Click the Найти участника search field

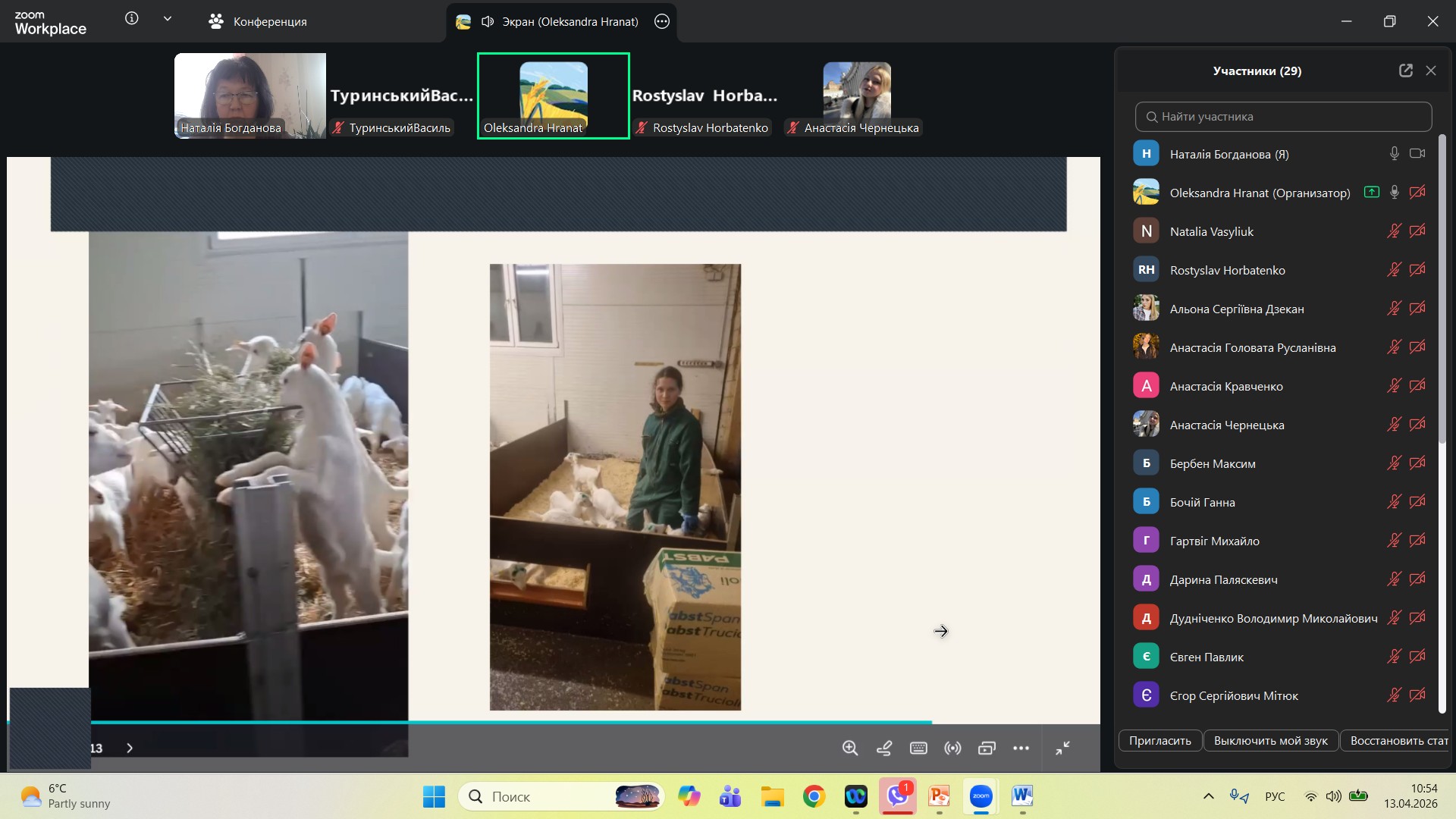[x=1283, y=117]
